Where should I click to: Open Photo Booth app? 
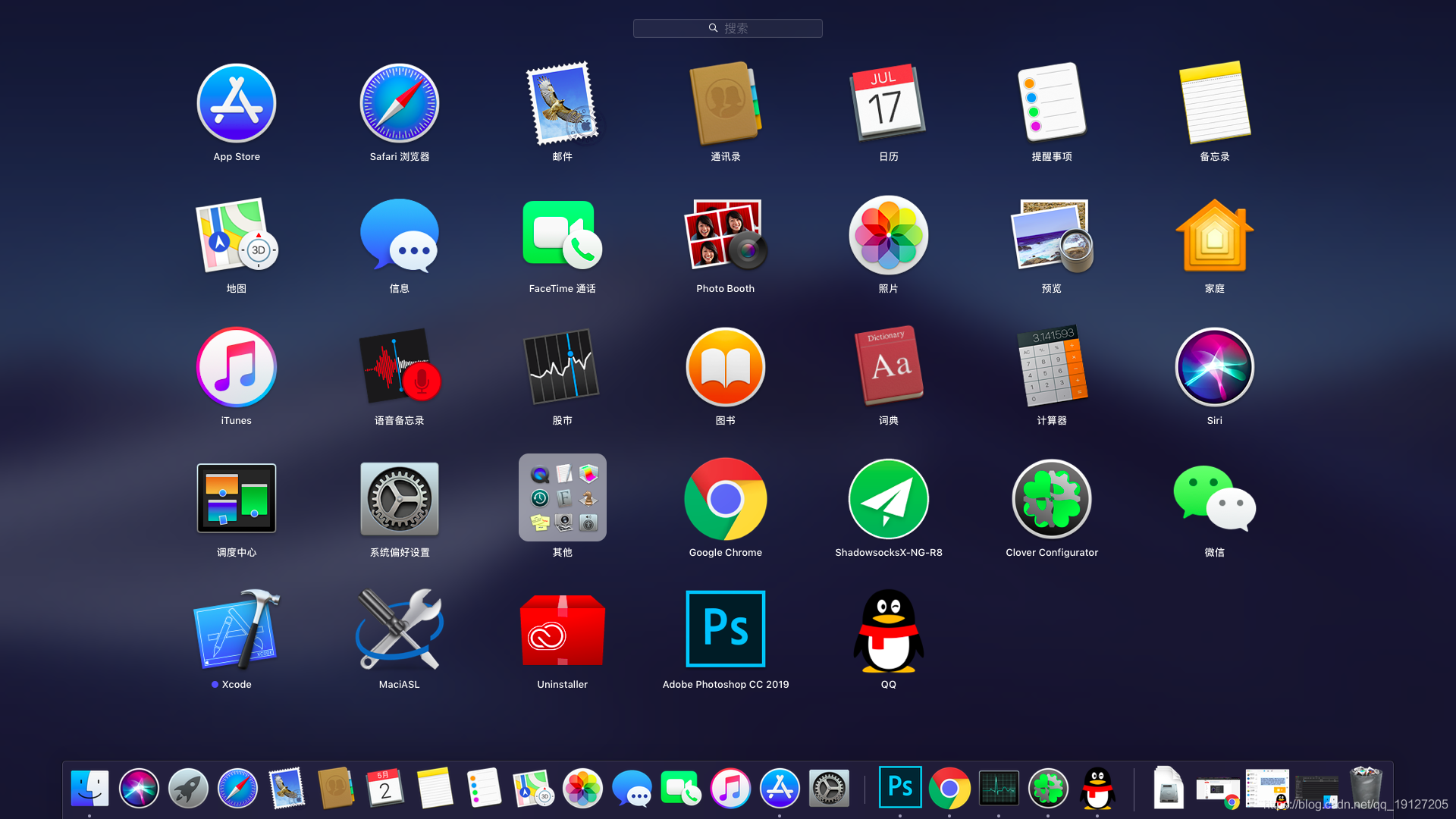coord(725,236)
